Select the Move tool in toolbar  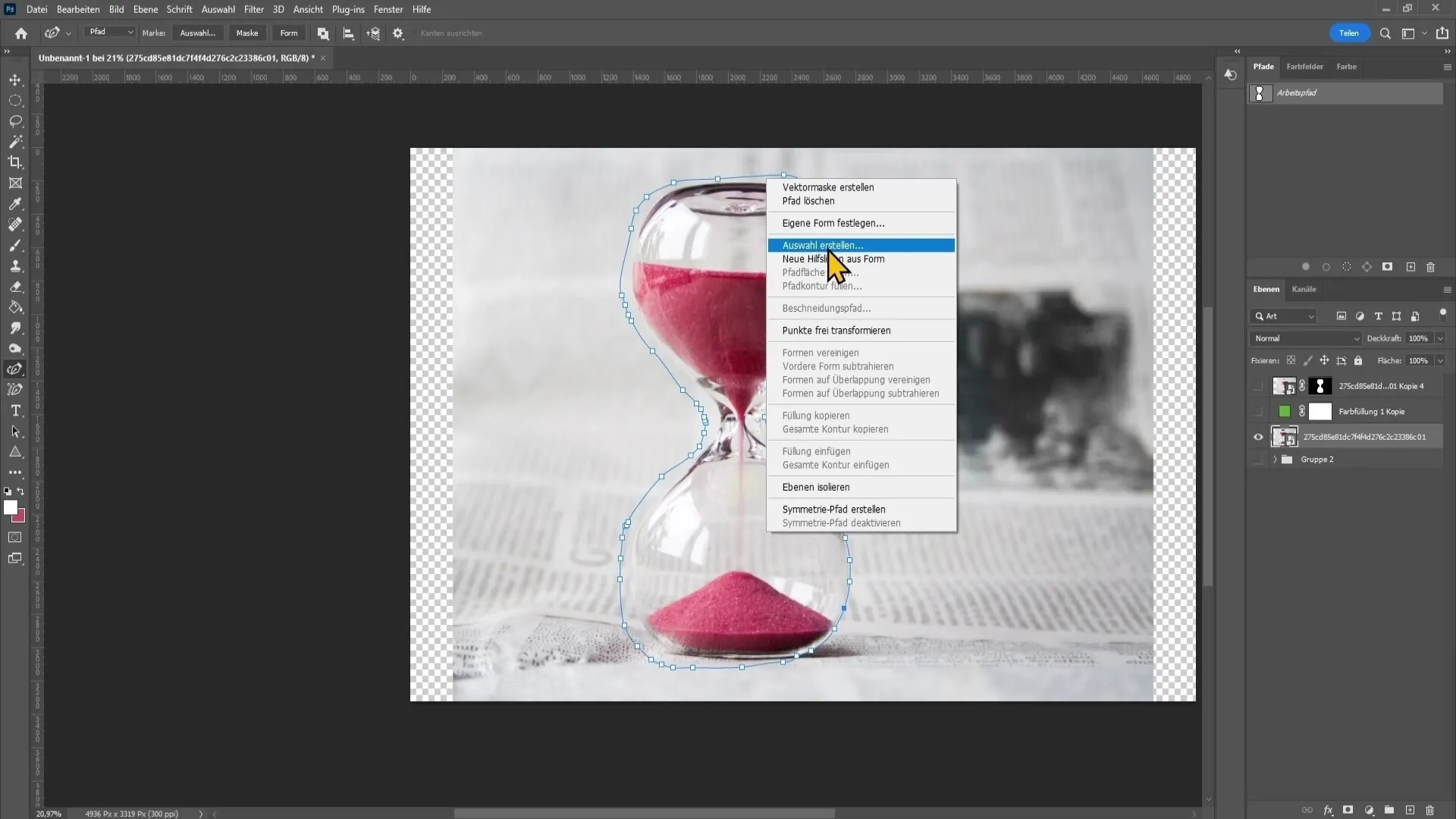(x=15, y=79)
